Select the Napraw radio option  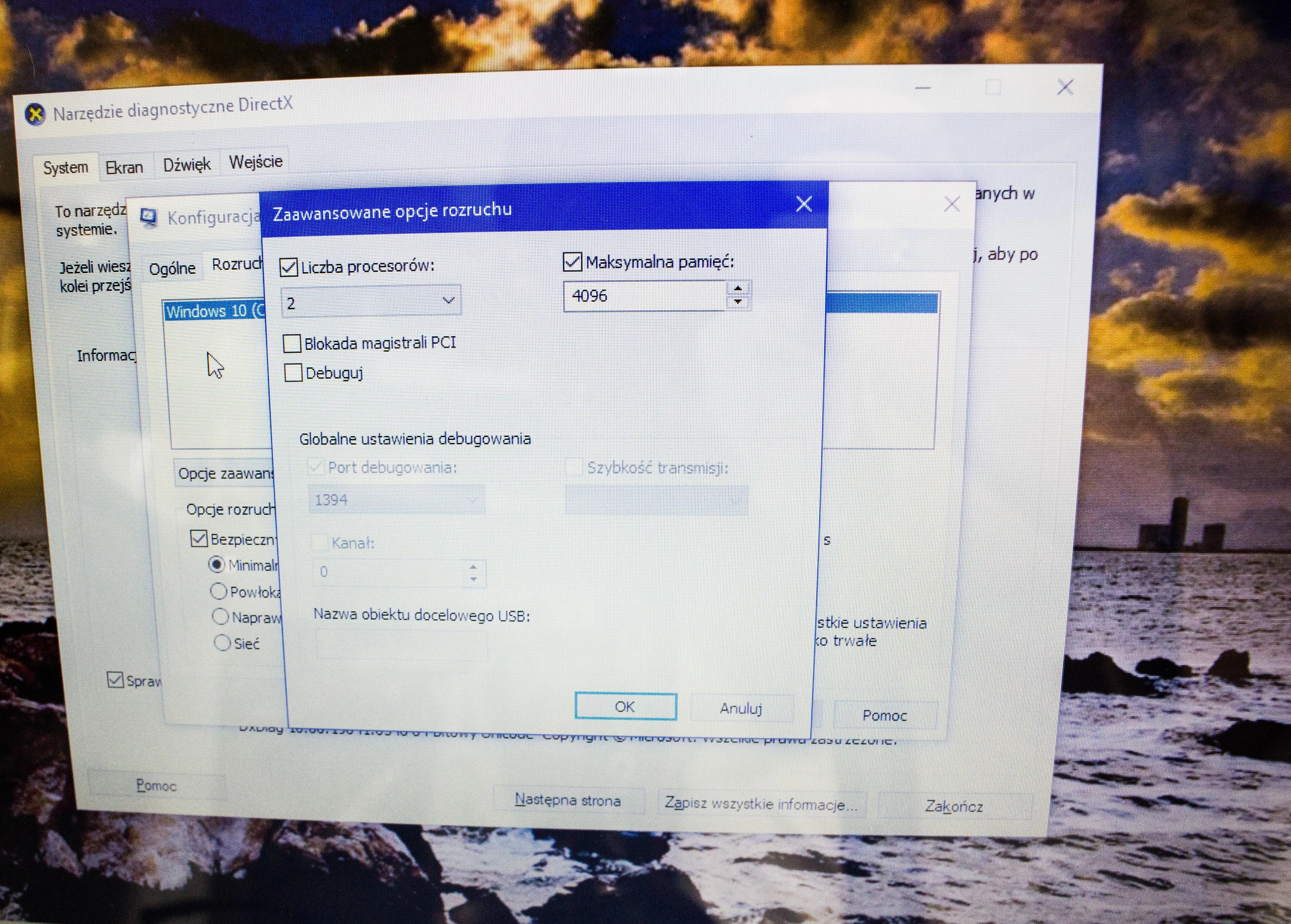[220, 616]
